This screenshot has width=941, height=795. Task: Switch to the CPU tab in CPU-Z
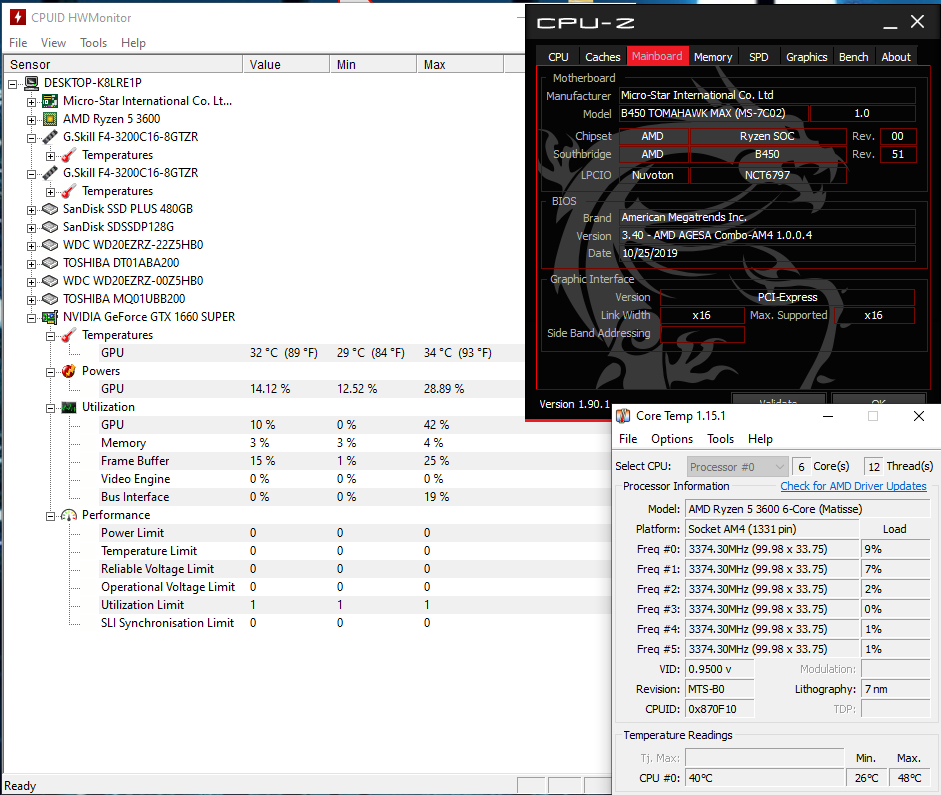pyautogui.click(x=558, y=56)
